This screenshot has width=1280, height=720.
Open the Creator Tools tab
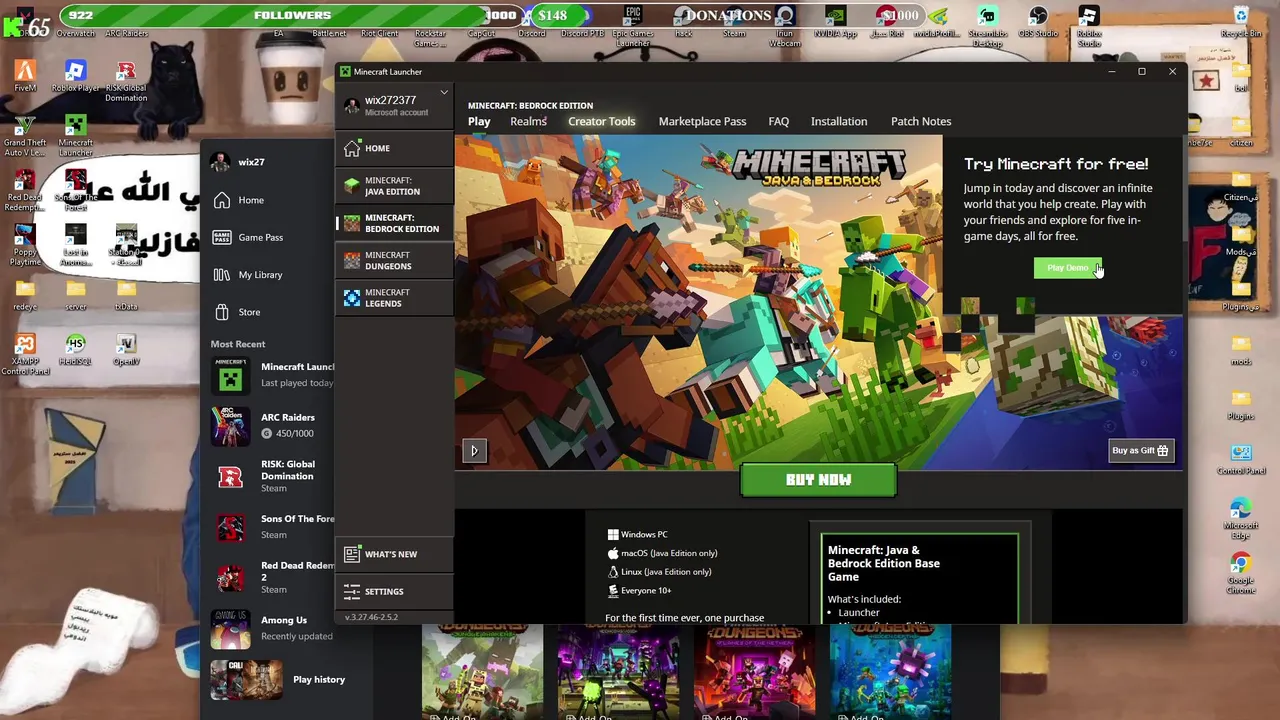tap(601, 121)
